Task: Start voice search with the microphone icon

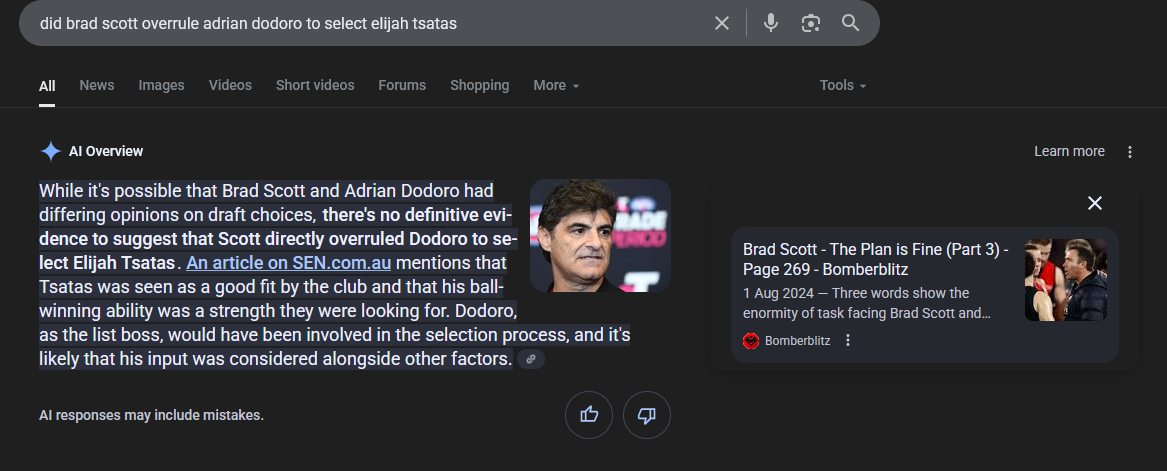Action: click(x=770, y=23)
